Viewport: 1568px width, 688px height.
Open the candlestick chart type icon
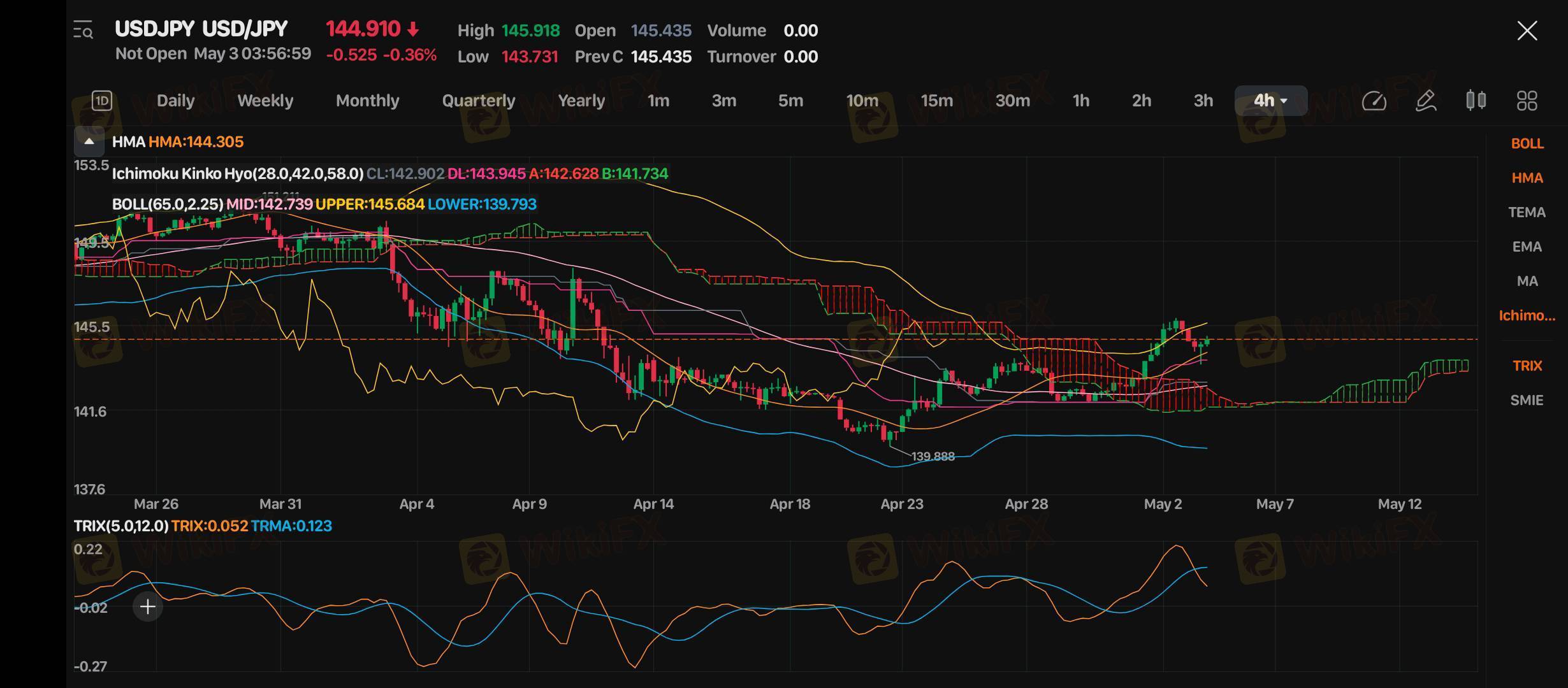click(1476, 101)
